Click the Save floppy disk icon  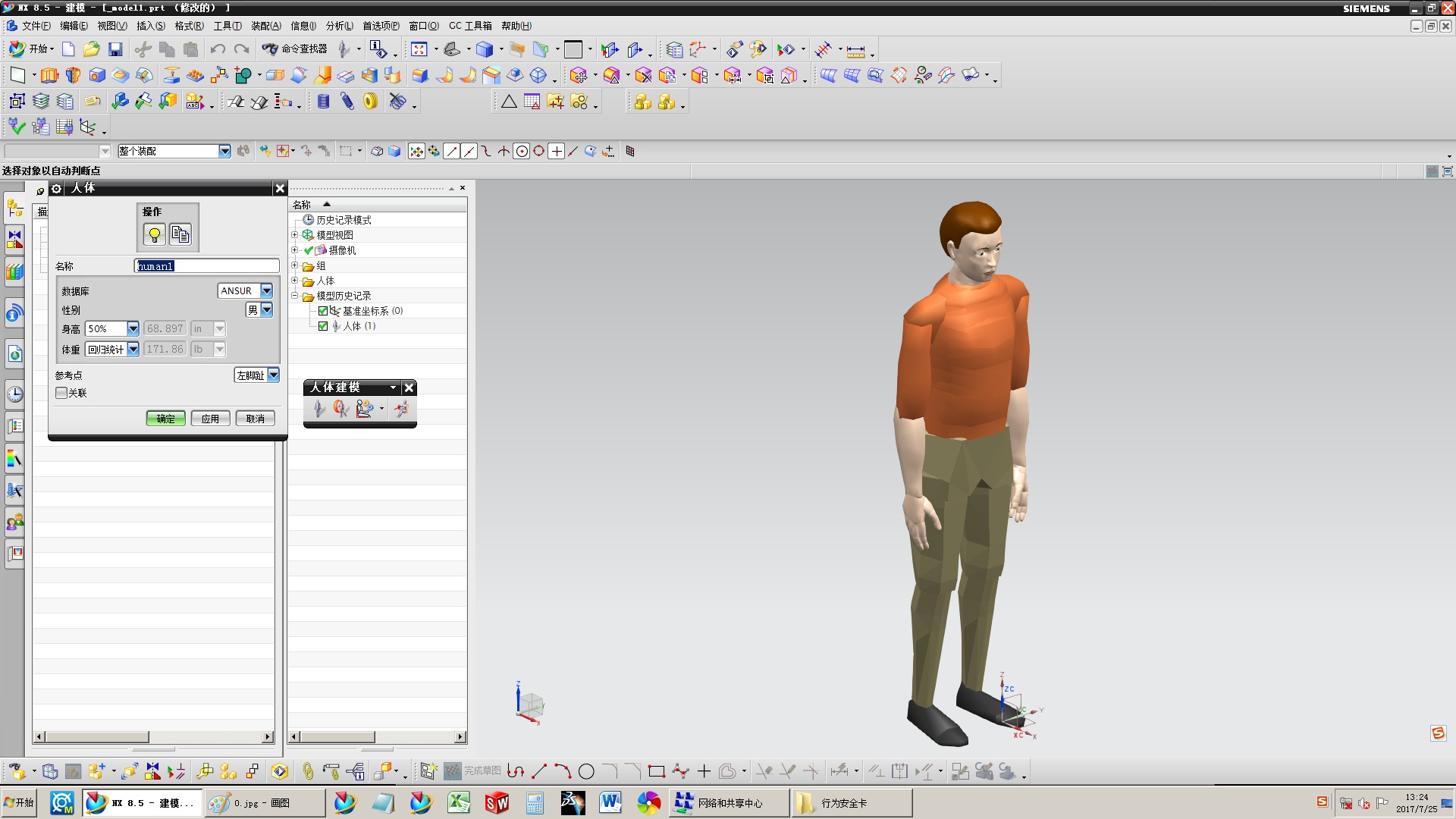coord(115,49)
